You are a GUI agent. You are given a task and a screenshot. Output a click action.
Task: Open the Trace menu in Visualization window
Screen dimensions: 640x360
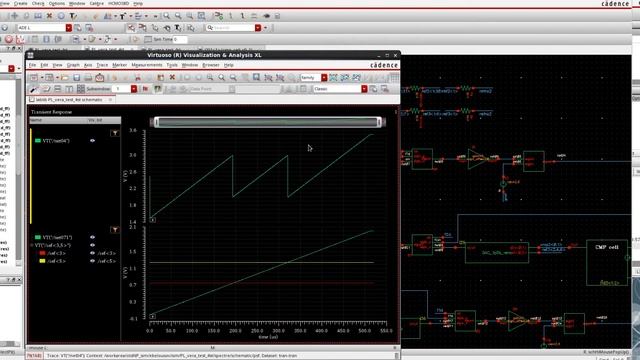pyautogui.click(x=102, y=65)
